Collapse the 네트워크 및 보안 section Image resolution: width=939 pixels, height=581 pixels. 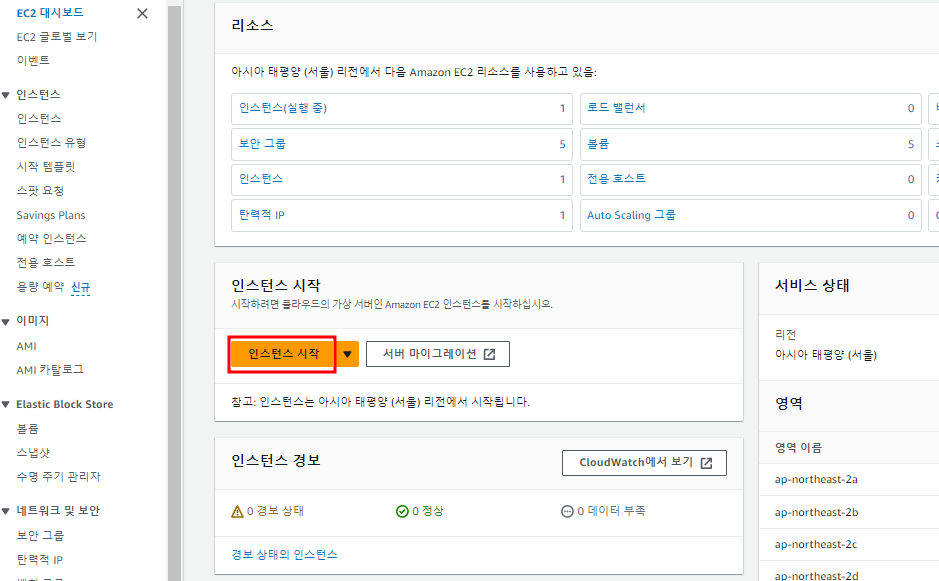coord(6,511)
